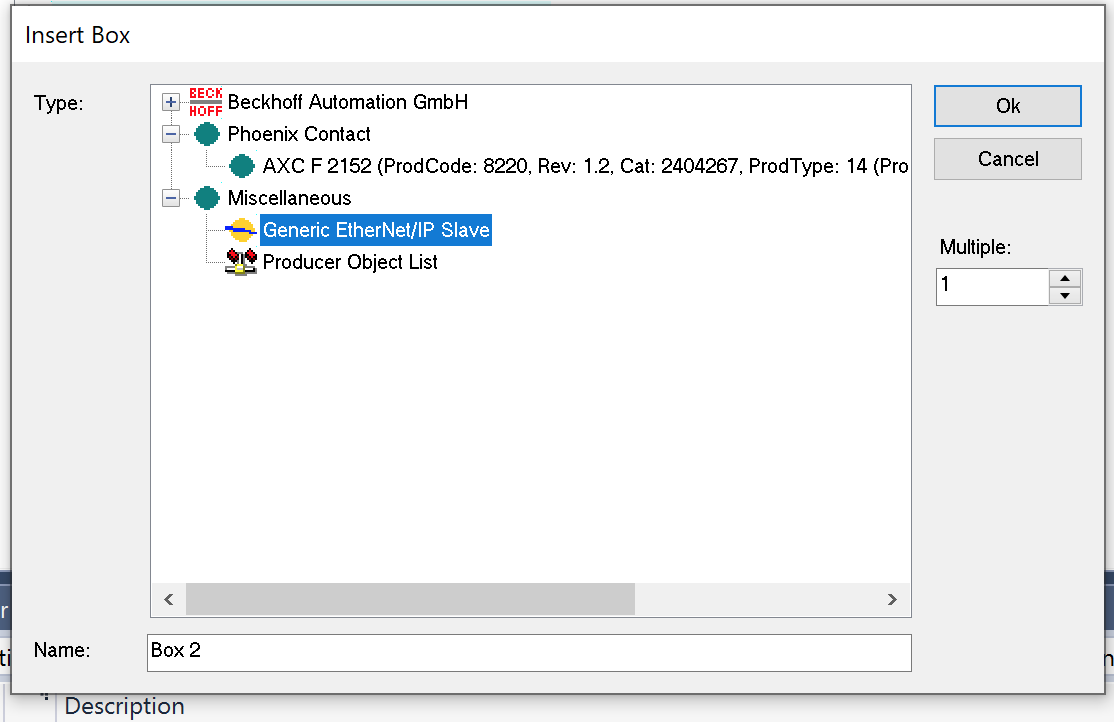Click the Generic EtherNet/IP Slave yellow icon
The height and width of the screenshot is (722, 1114).
(241, 230)
